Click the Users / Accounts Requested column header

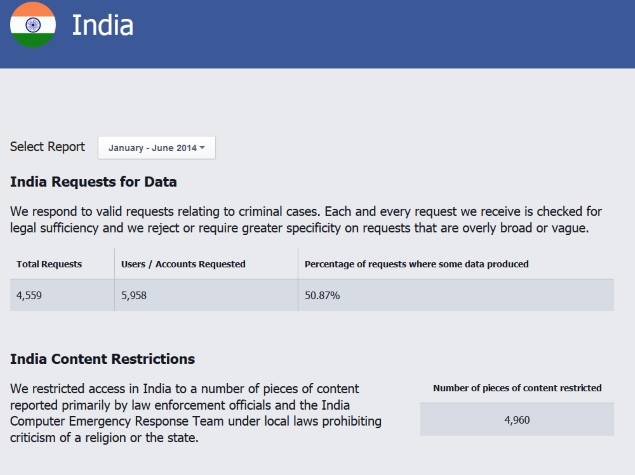click(x=183, y=264)
